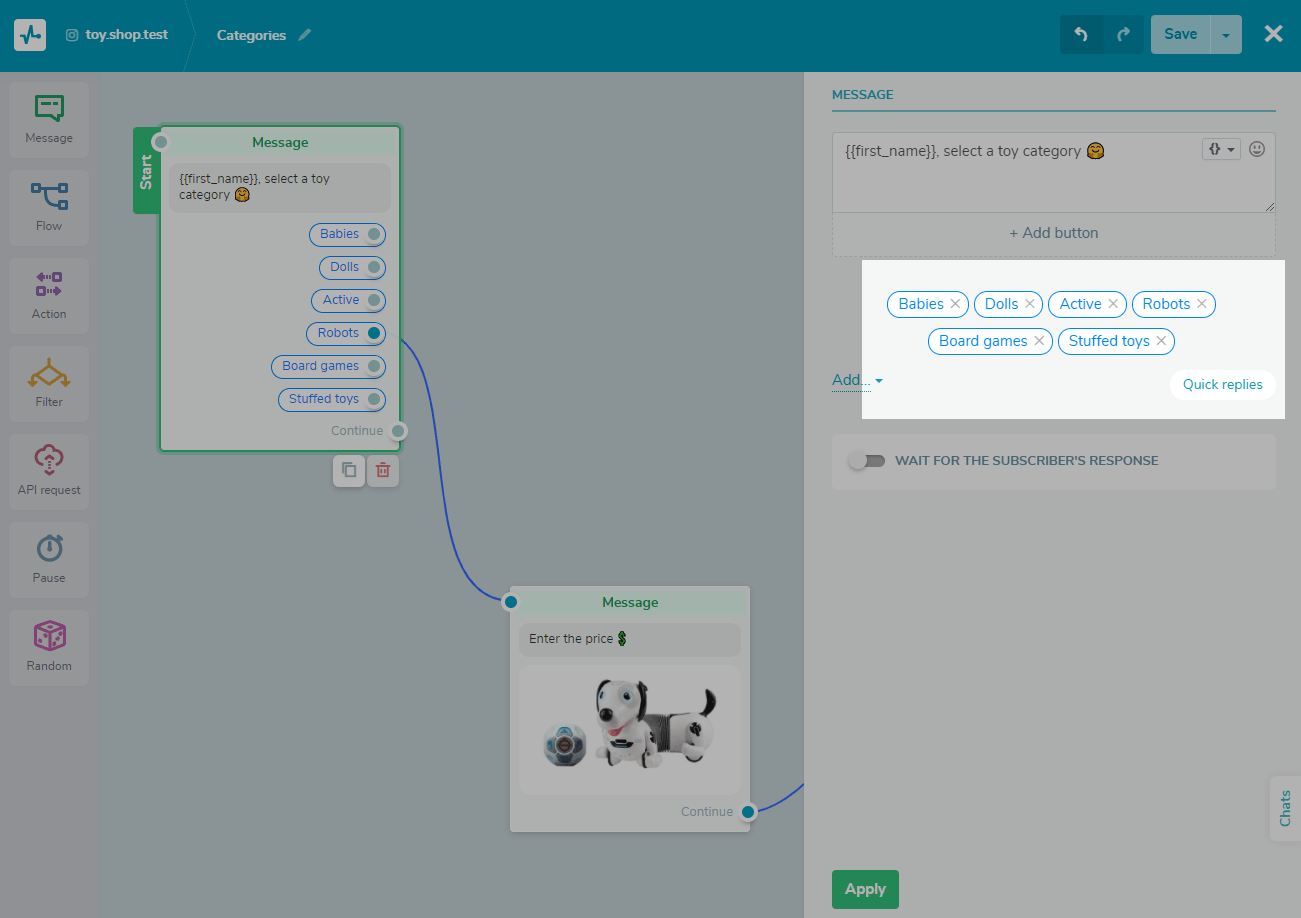This screenshot has height=918, width=1301.
Task: Add a Flow element from the sidebar
Action: (49, 208)
